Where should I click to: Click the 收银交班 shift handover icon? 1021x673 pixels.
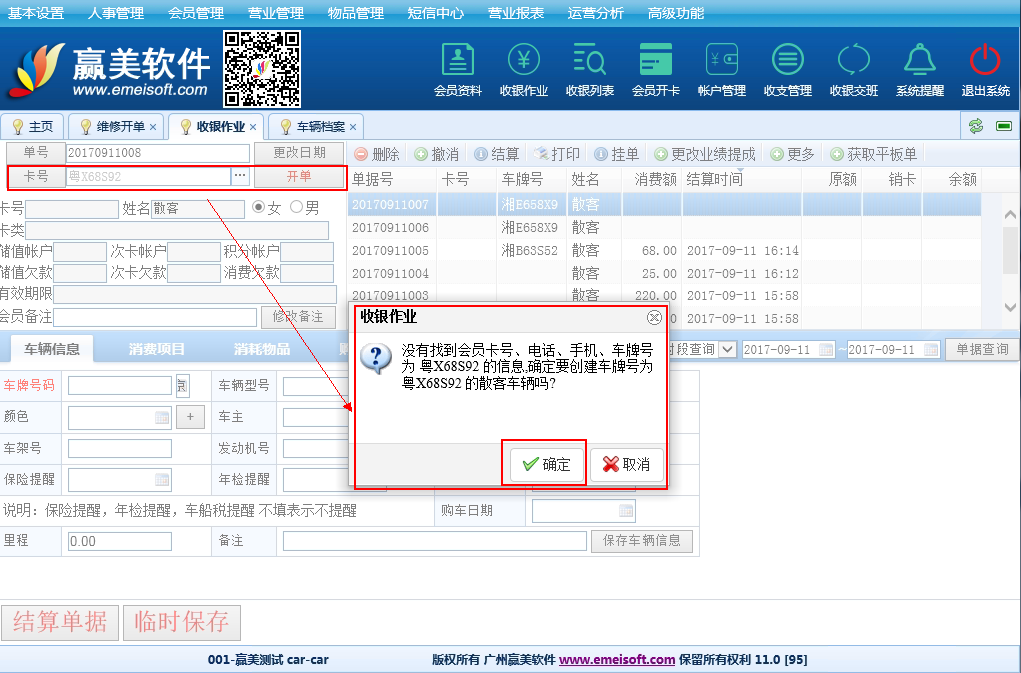coord(854,68)
